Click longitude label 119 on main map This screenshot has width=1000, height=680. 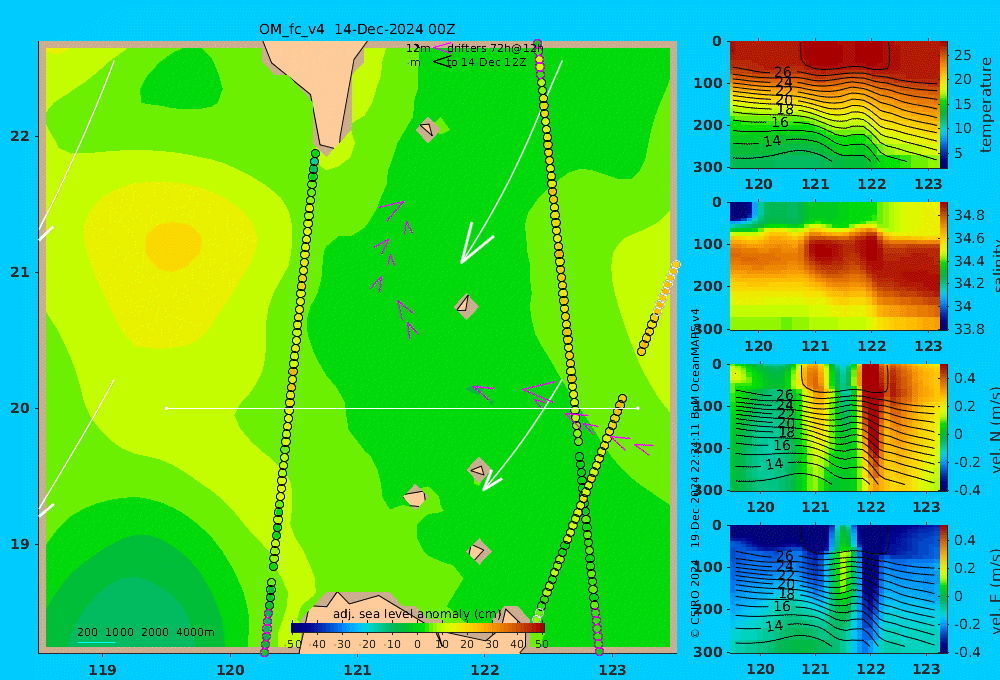[102, 670]
